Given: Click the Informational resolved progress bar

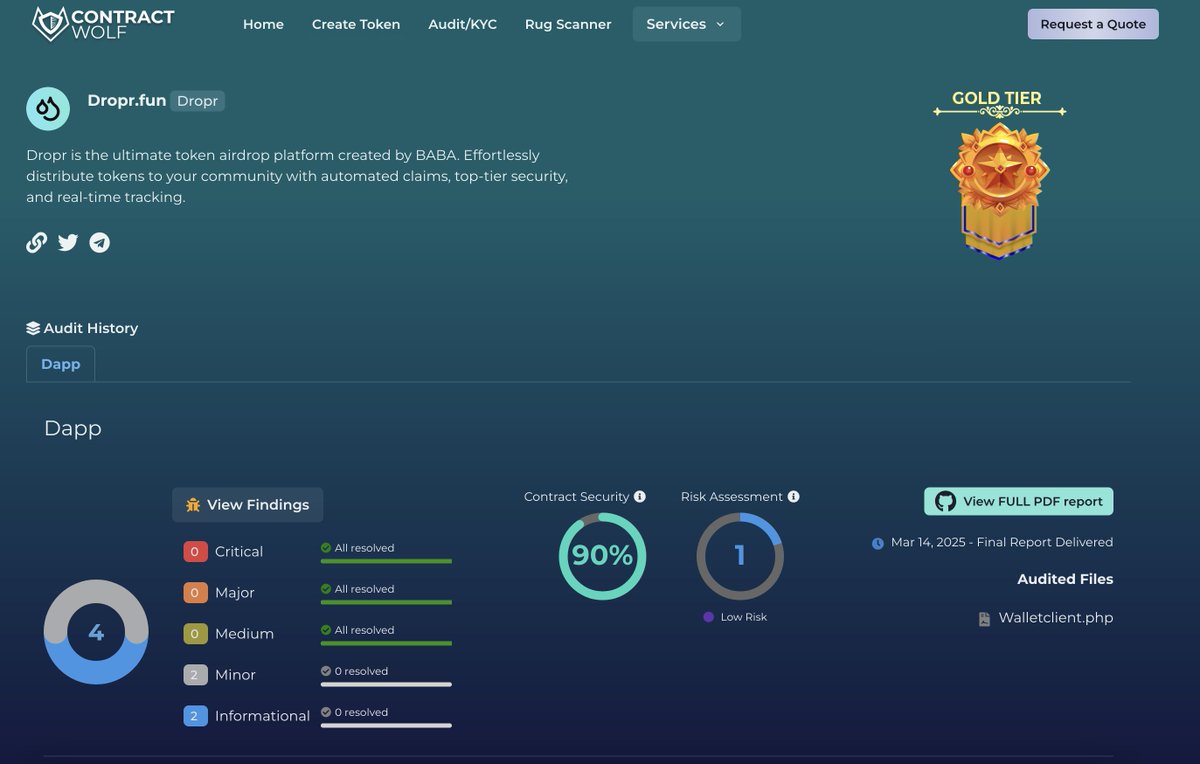Looking at the screenshot, I should coord(386,726).
